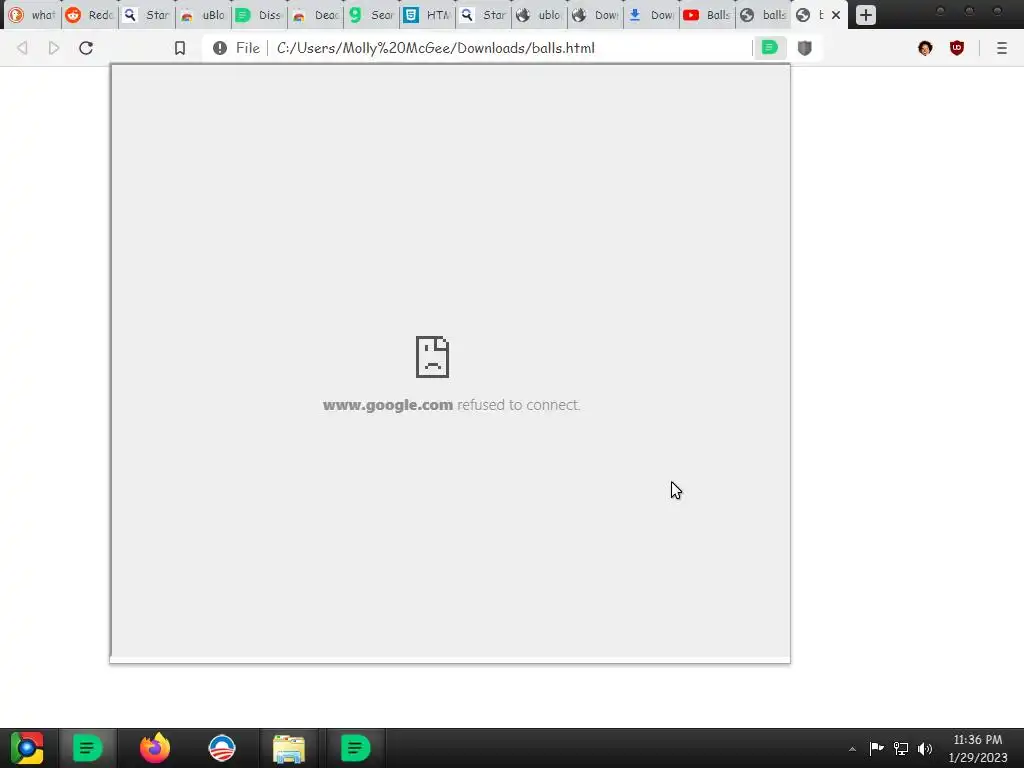The width and height of the screenshot is (1024, 768).
Task: Switch to the HTML tab
Action: [x=427, y=15]
